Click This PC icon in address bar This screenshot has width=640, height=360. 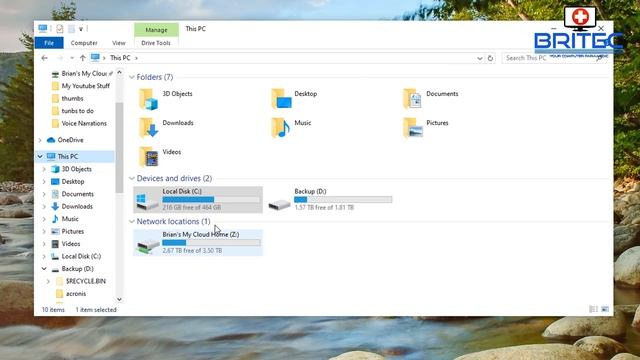[x=95, y=58]
